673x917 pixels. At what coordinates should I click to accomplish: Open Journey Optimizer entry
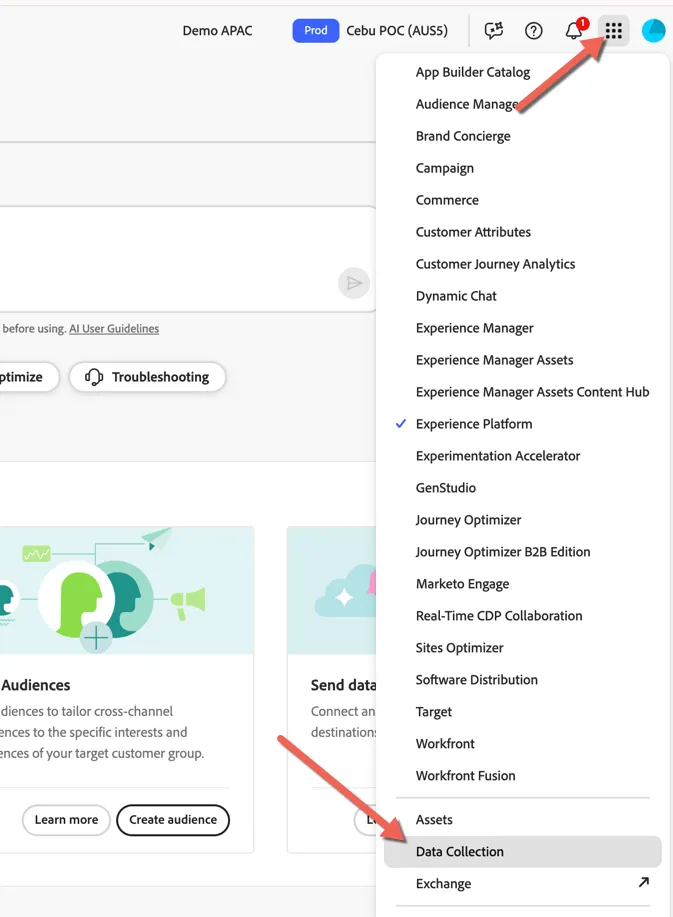point(468,520)
